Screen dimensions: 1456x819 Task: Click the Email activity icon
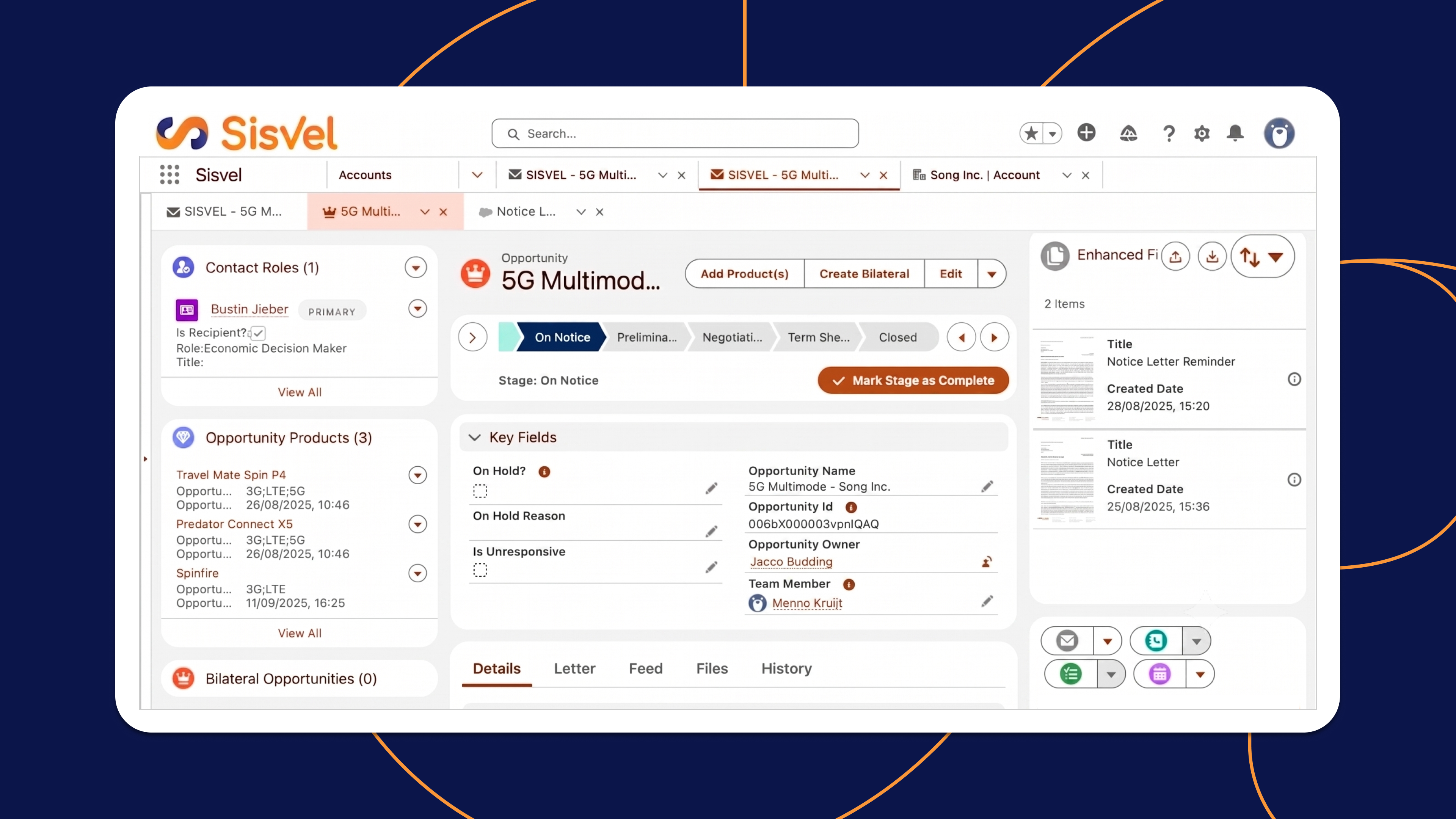1067,641
